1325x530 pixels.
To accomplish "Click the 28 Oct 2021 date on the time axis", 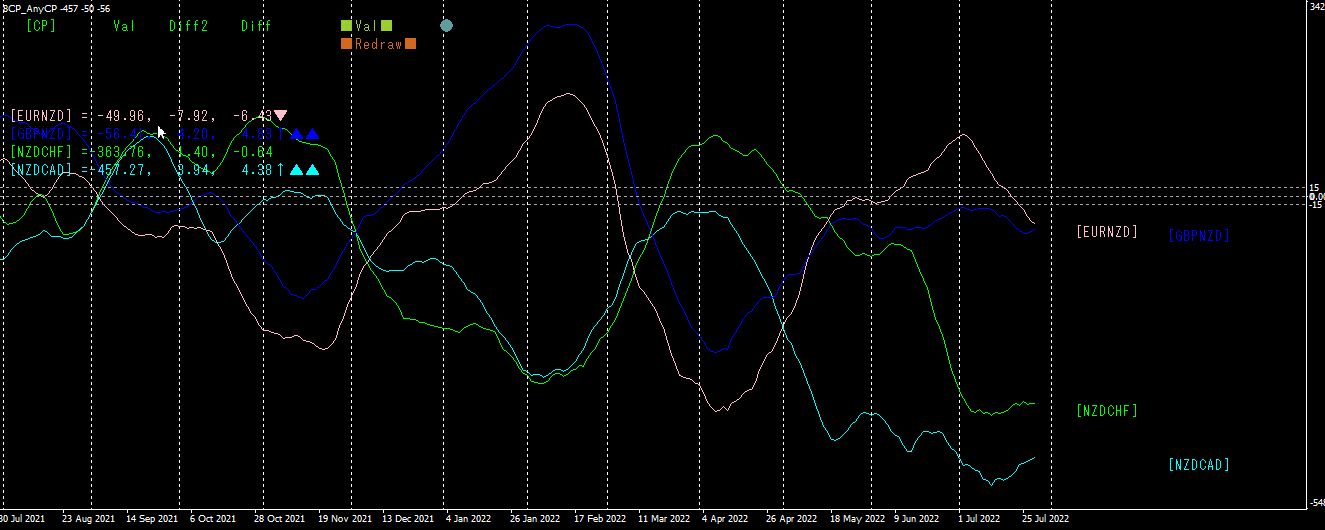I will 279,520.
